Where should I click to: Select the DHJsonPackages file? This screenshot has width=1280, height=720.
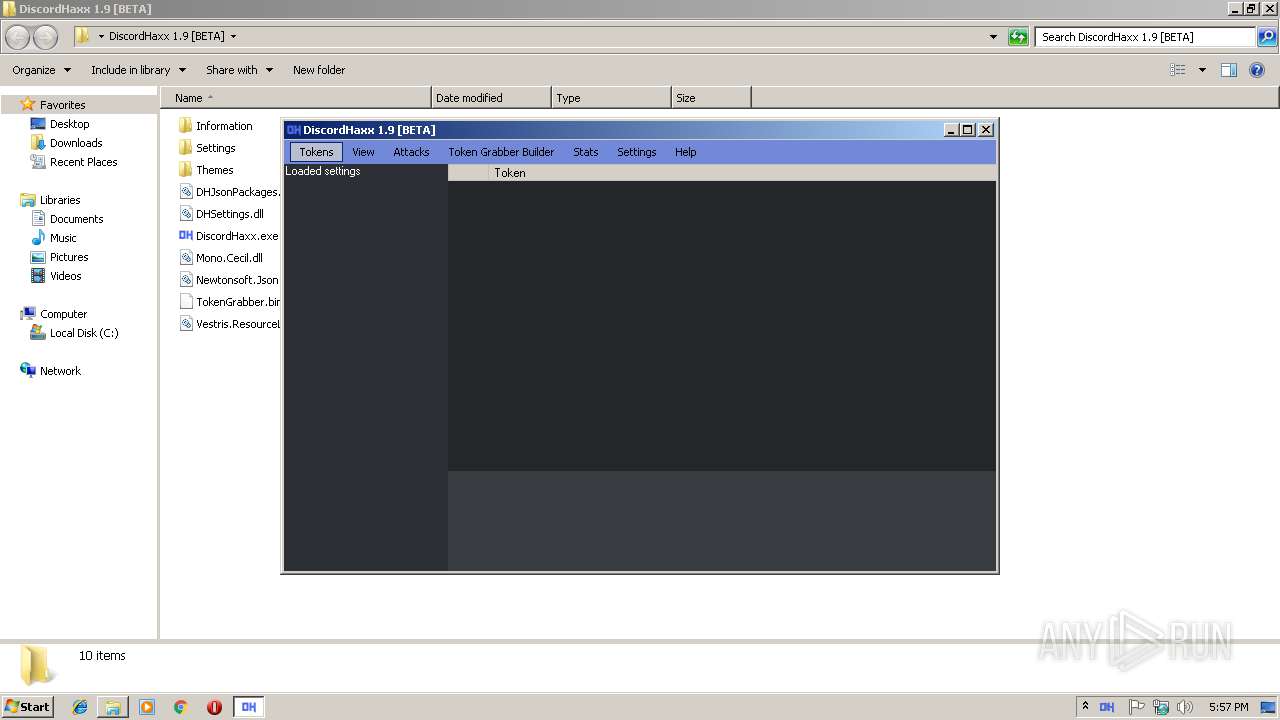tap(230, 192)
